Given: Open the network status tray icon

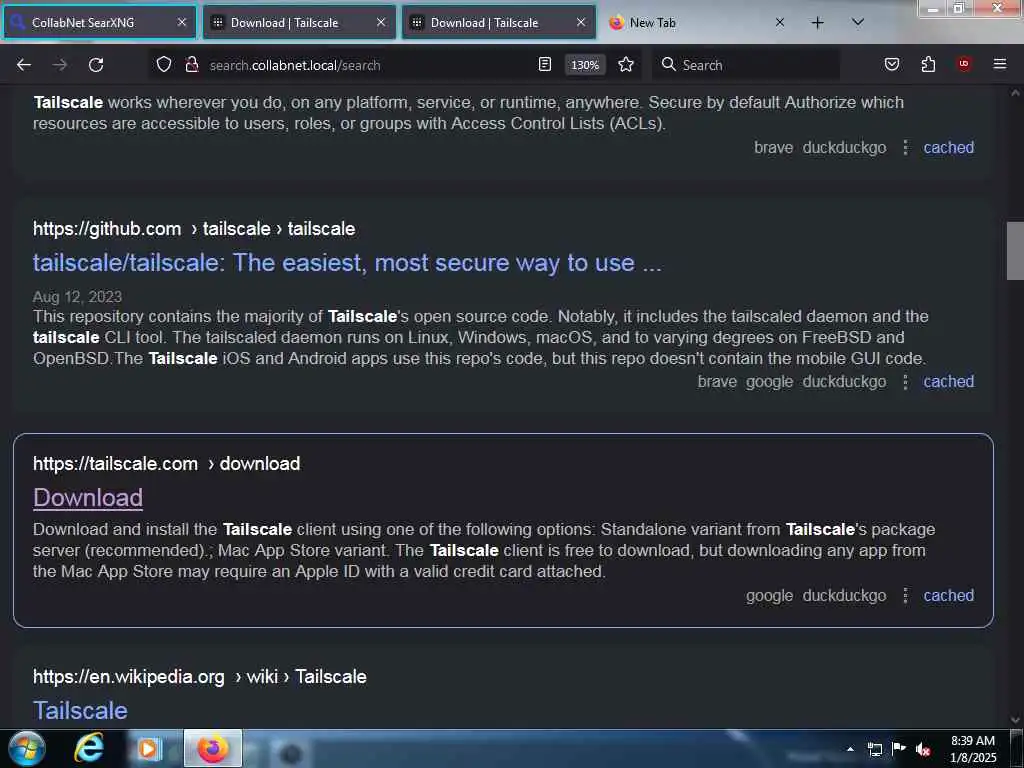Looking at the screenshot, I should 874,749.
